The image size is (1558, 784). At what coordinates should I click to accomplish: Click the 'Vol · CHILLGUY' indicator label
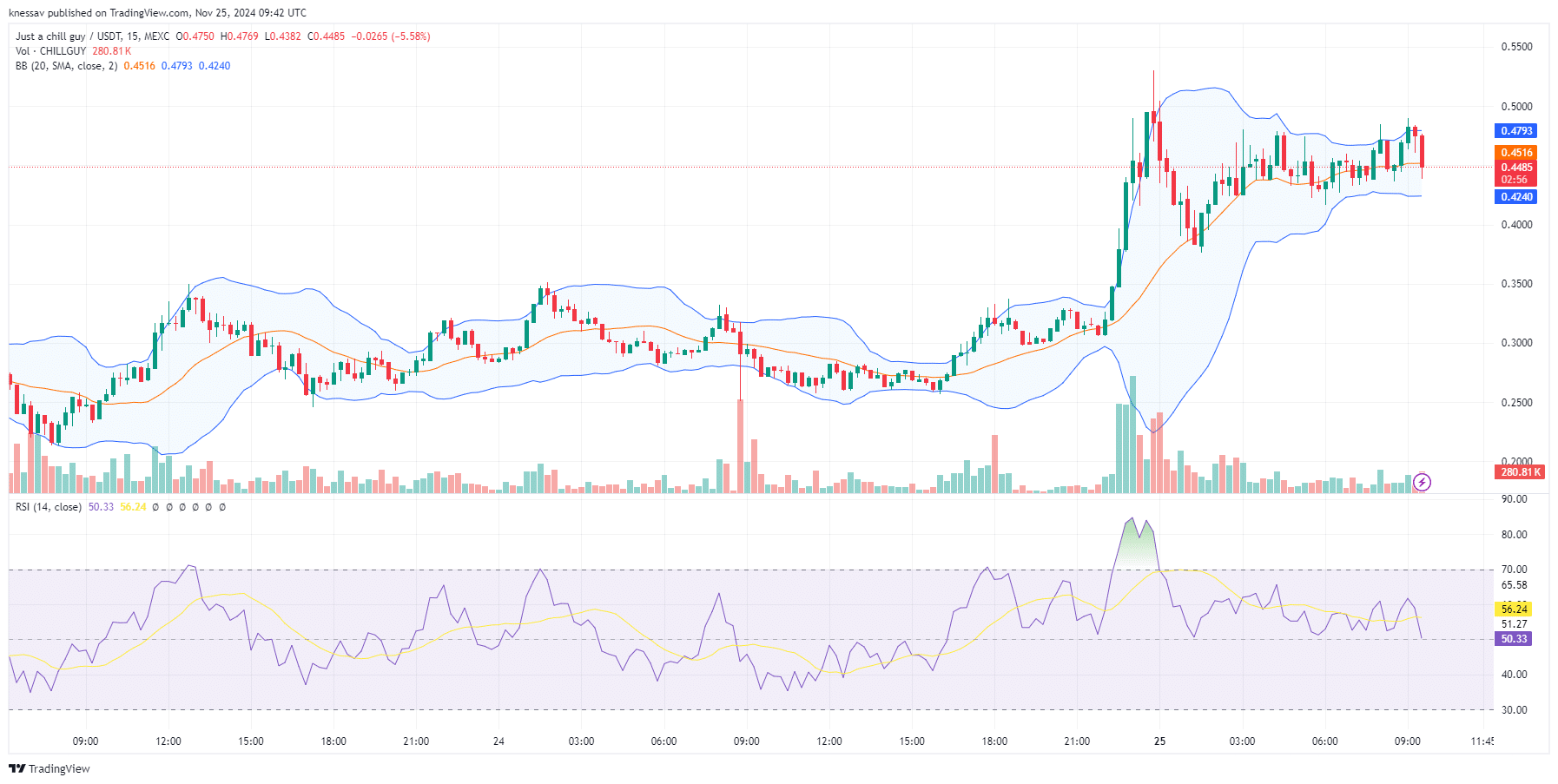[x=51, y=51]
